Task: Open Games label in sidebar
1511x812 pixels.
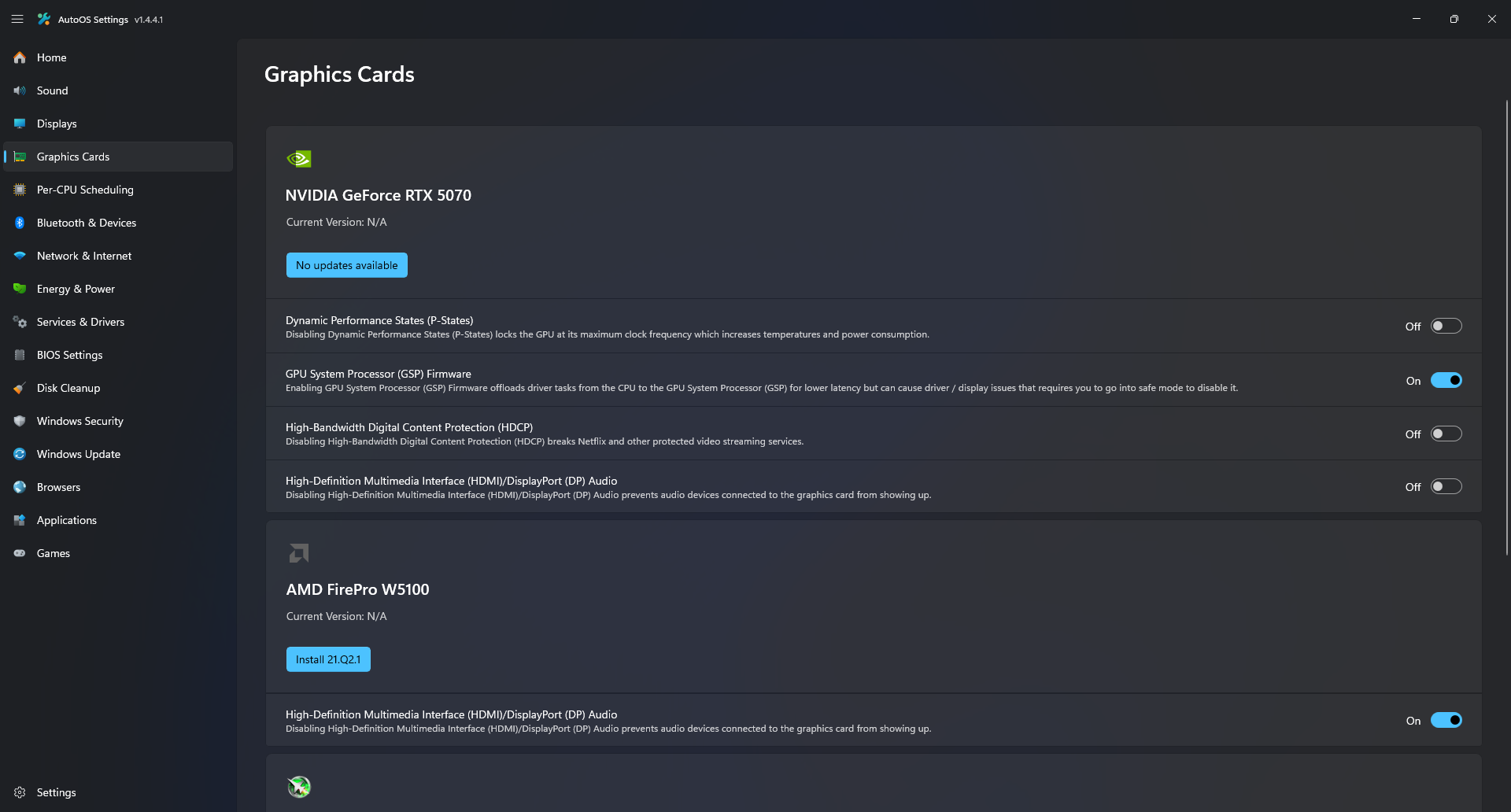Action: (x=54, y=553)
